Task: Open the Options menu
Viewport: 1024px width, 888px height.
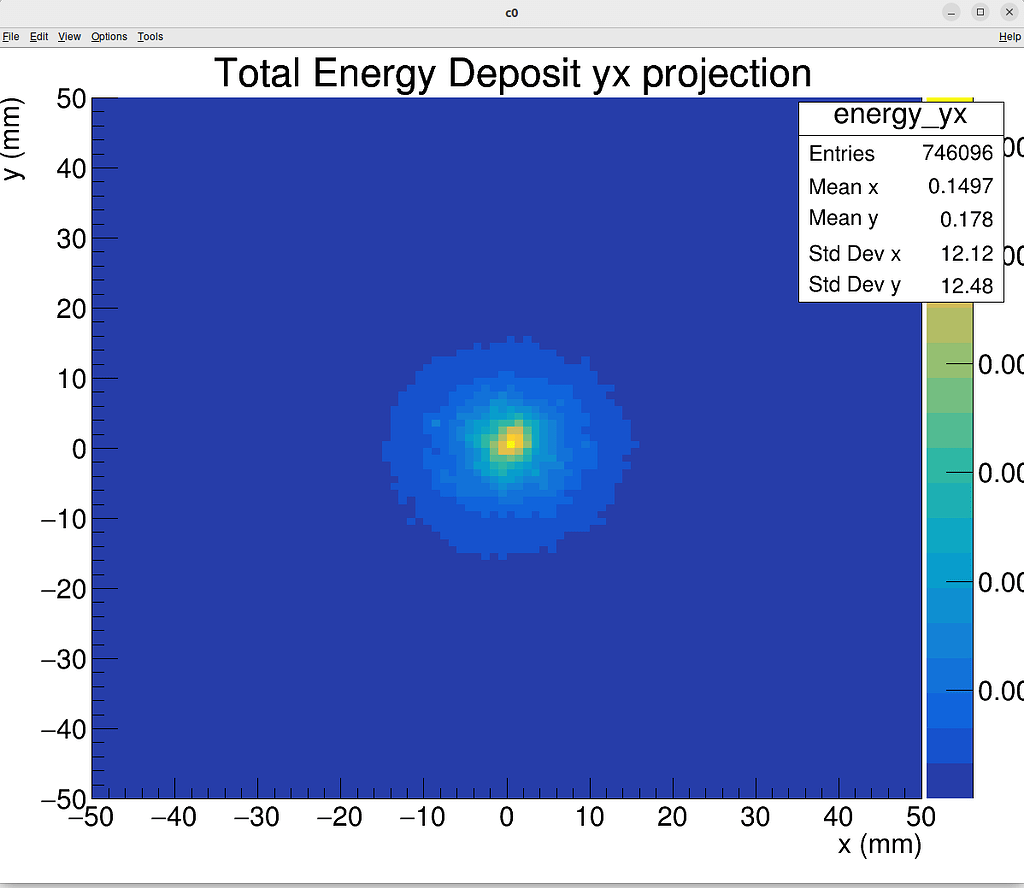Action: (108, 36)
